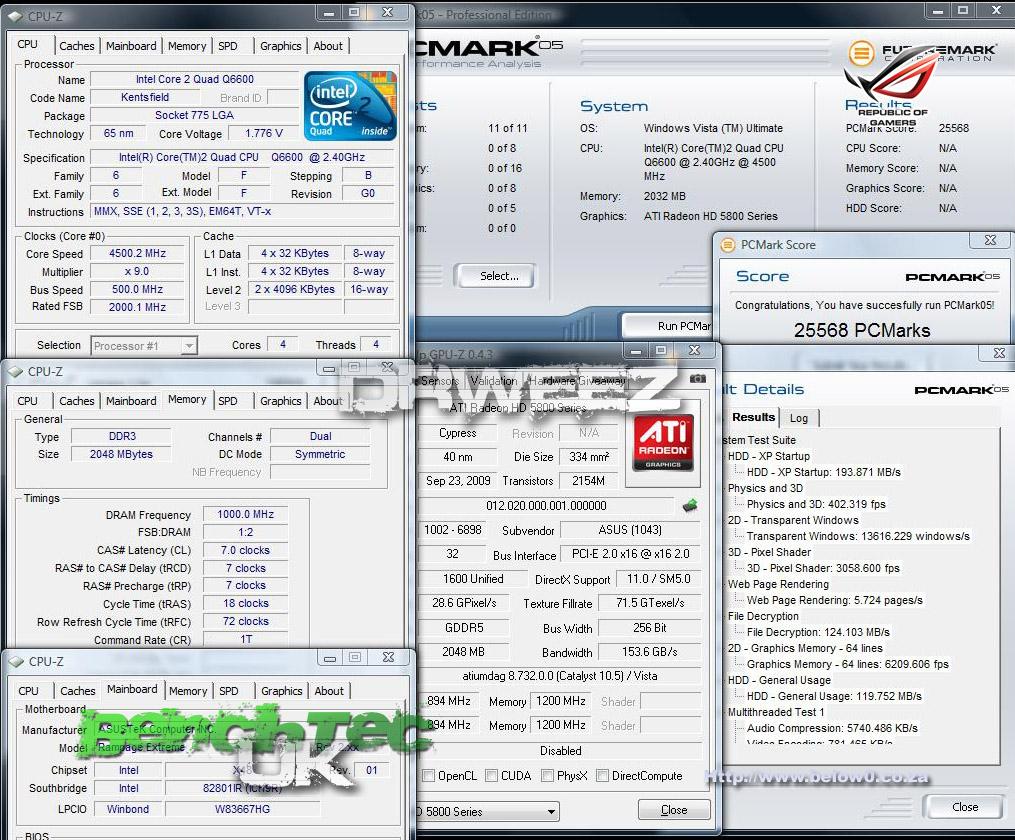Click the Core Speed value 4500.2 MHz

(137, 254)
